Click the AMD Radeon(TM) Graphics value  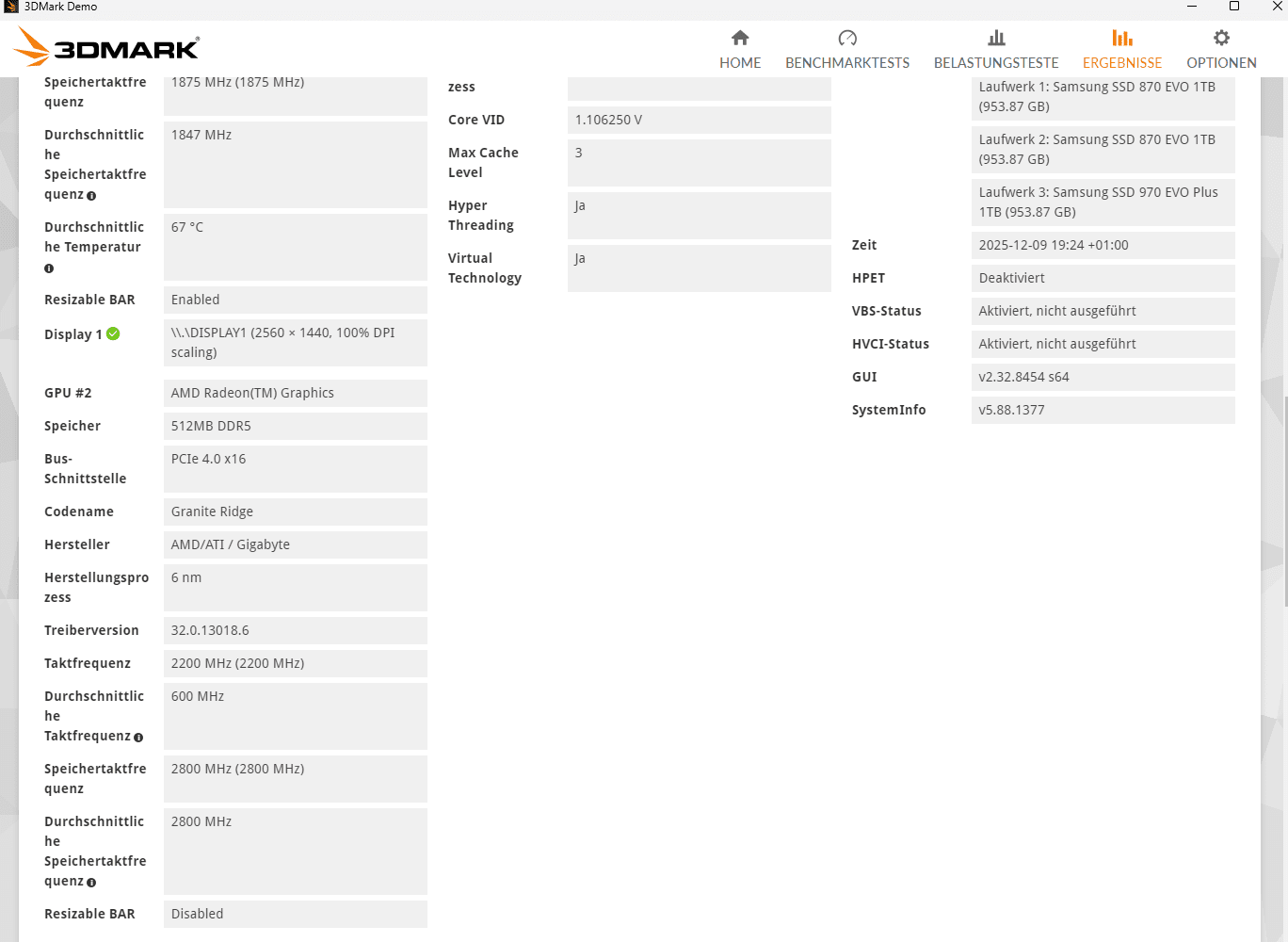coord(296,393)
